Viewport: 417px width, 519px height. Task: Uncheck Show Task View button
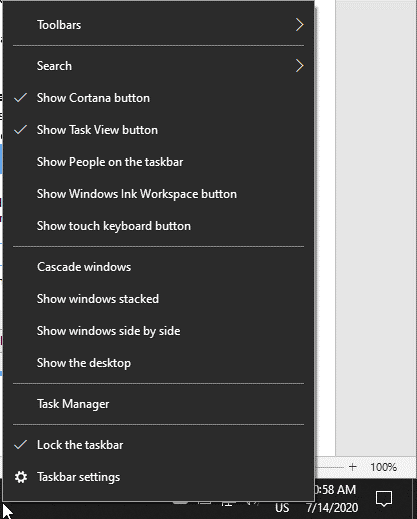tap(158, 130)
